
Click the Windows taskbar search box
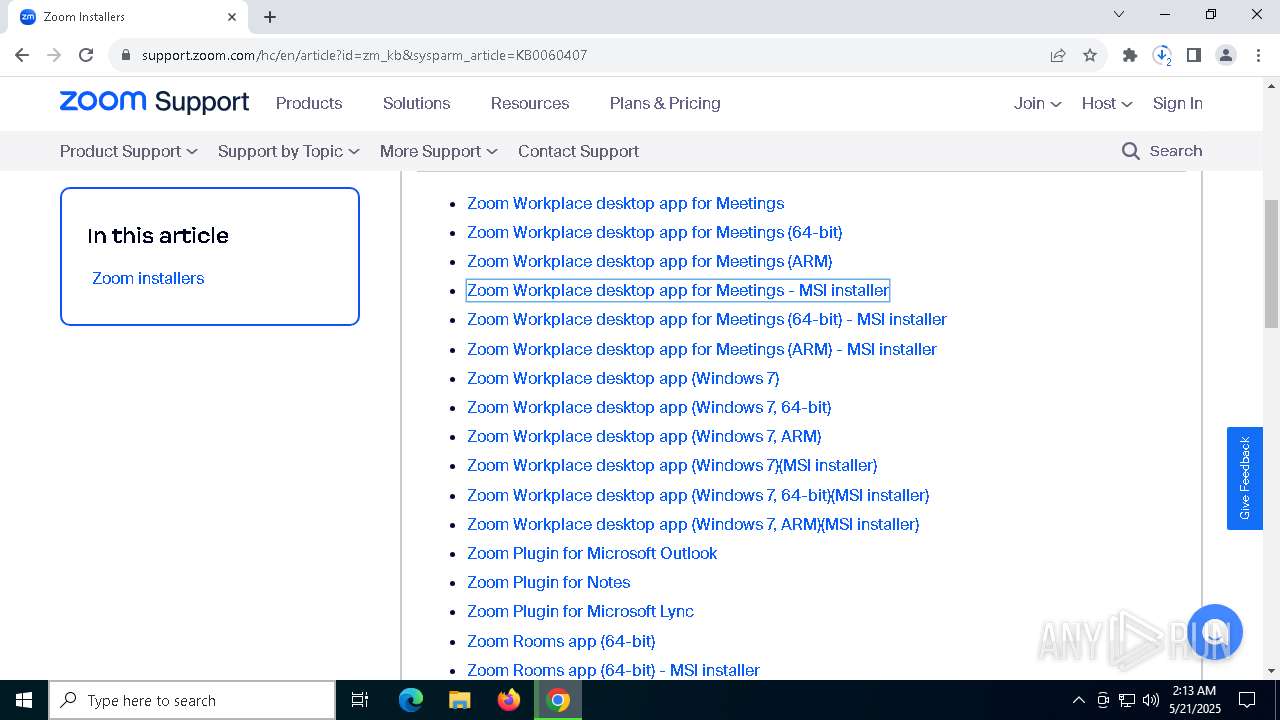[192, 700]
